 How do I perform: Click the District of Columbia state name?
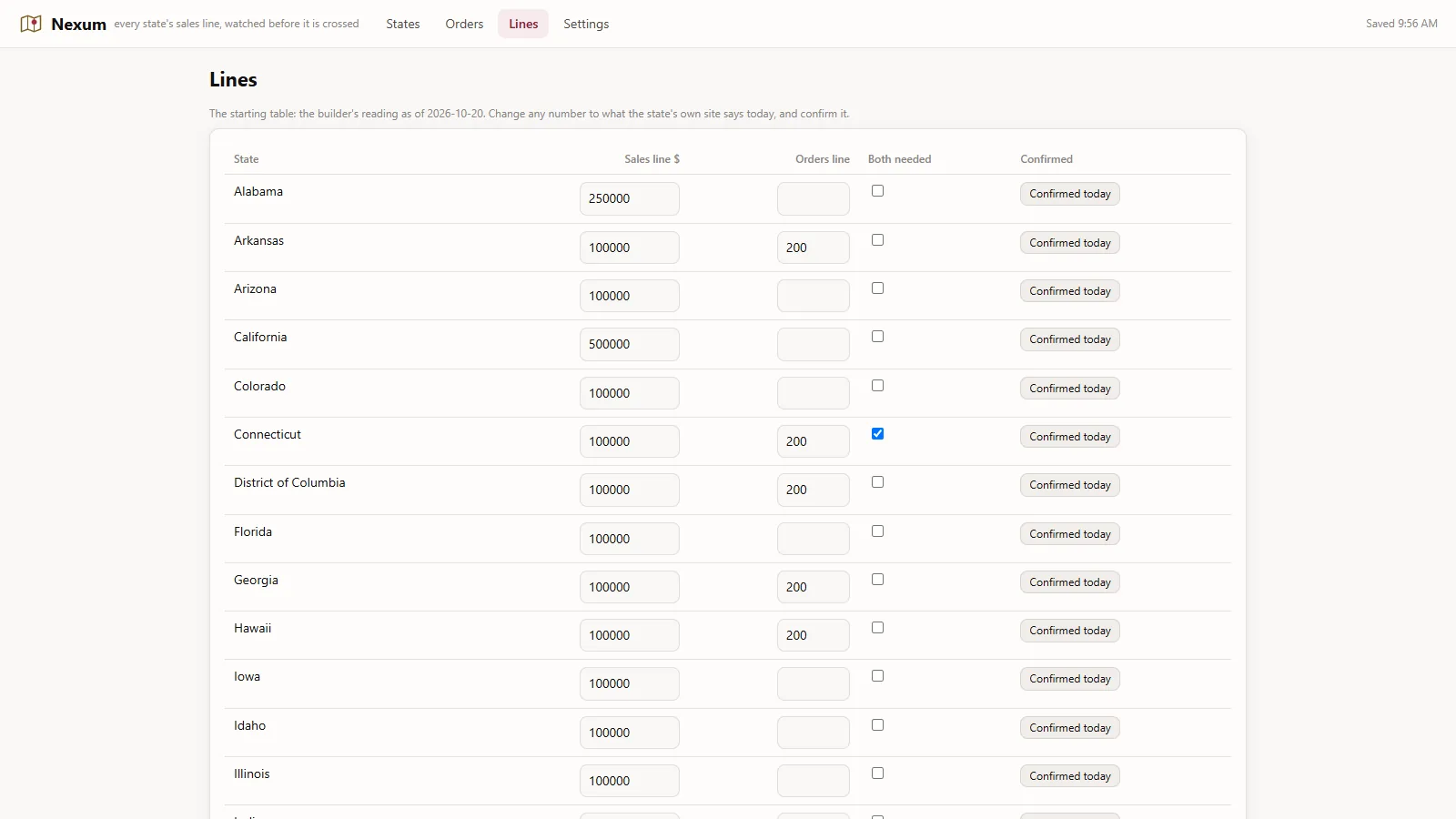289,482
